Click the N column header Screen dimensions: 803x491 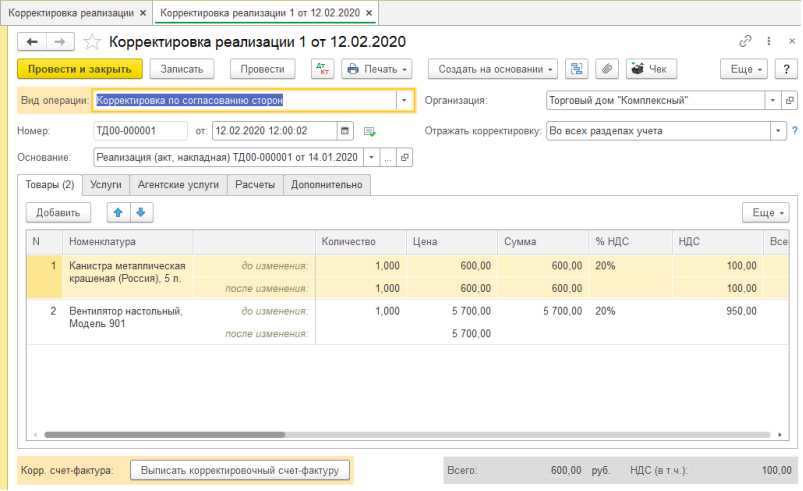[45, 242]
